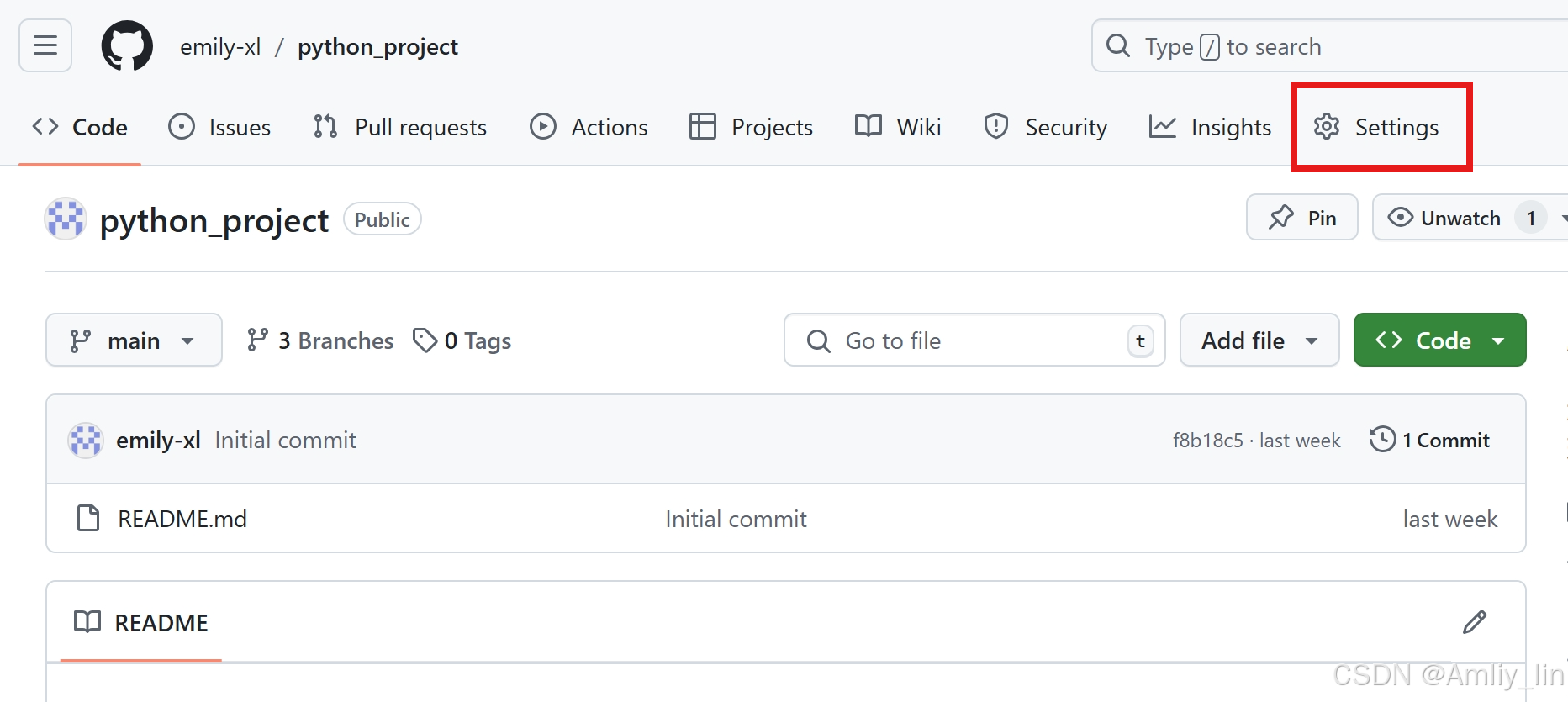
Task: Click the README.md file icon
Action: coord(88,519)
